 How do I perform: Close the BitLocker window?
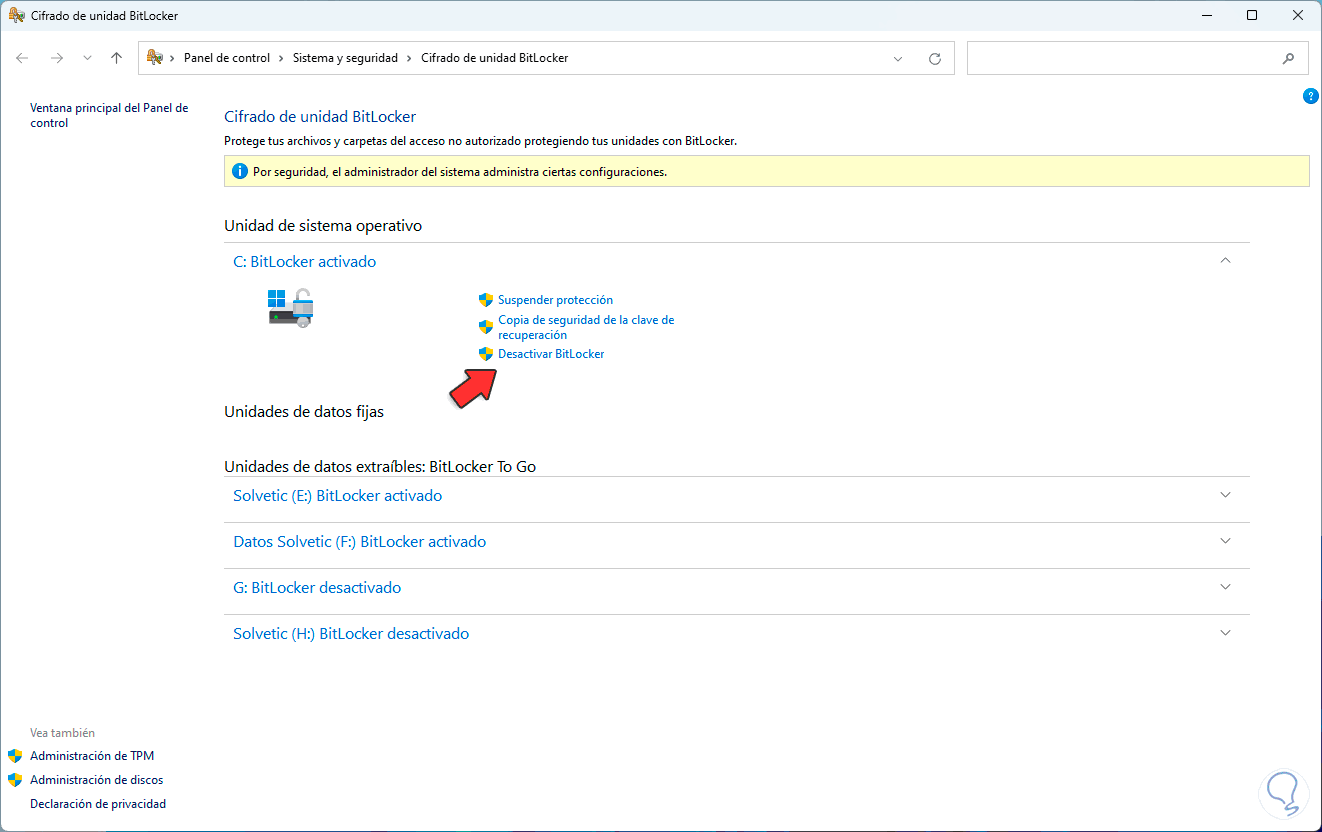pyautogui.click(x=1298, y=16)
